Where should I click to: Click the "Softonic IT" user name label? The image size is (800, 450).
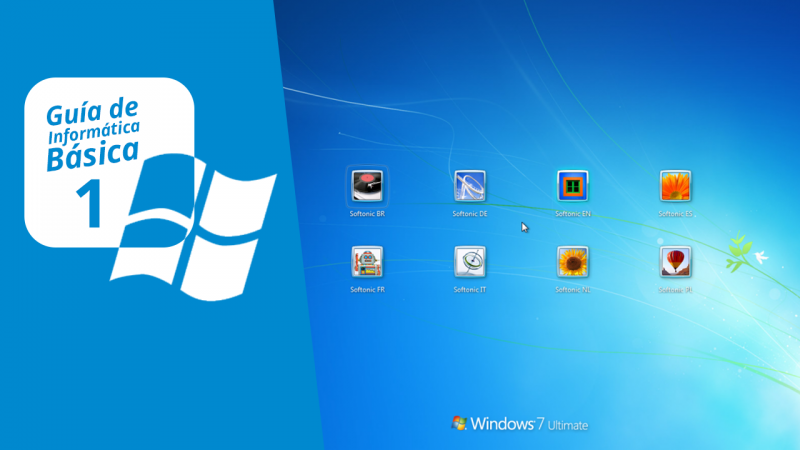(470, 290)
